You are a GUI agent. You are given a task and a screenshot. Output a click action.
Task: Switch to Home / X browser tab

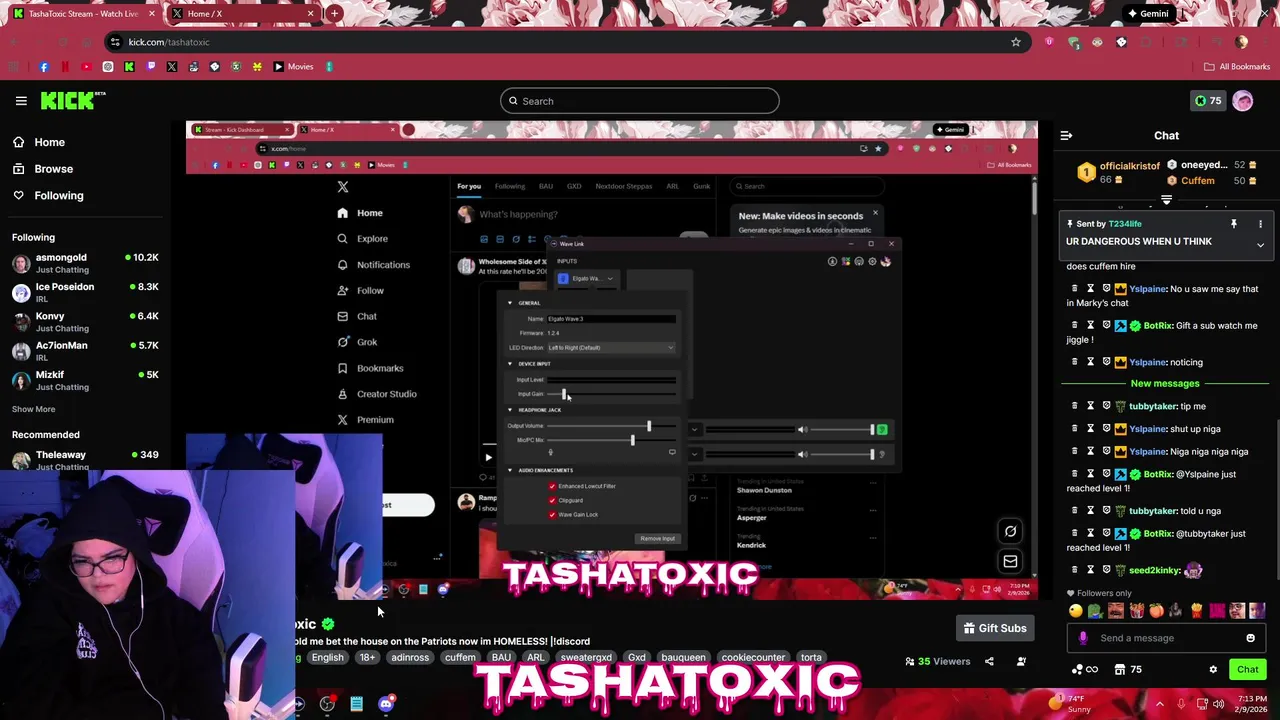click(x=245, y=14)
